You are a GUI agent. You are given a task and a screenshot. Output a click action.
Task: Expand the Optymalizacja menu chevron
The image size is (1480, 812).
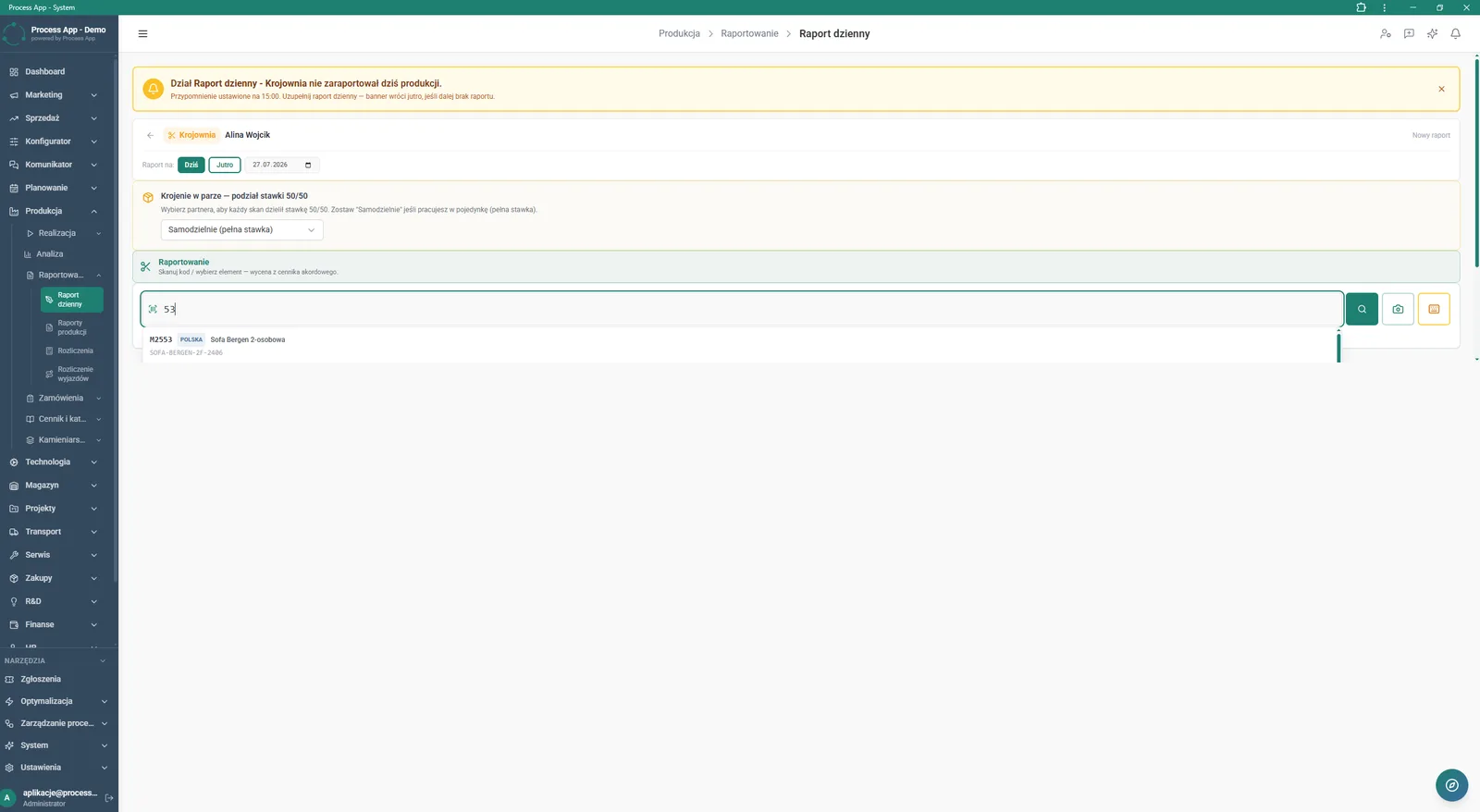click(105, 701)
